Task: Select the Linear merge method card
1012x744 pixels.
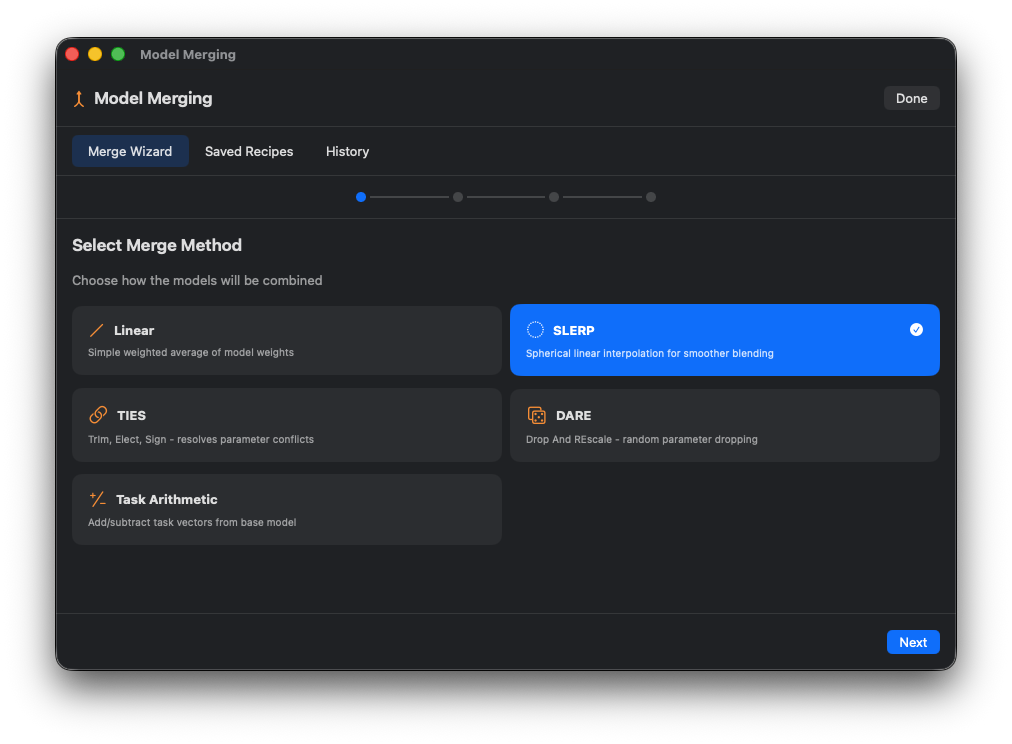Action: pos(287,340)
